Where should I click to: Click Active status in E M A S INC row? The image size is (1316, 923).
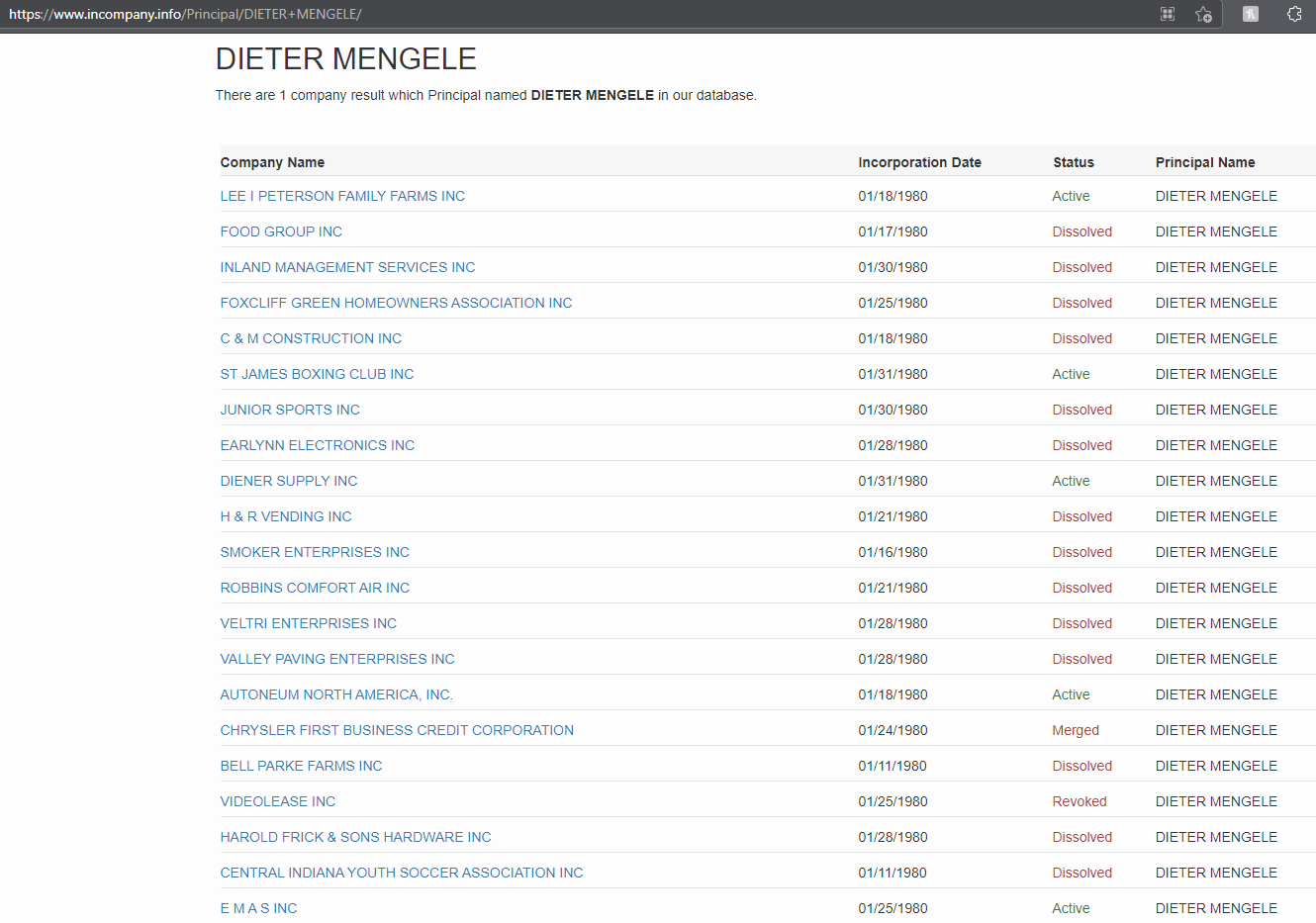pyautogui.click(x=1071, y=908)
